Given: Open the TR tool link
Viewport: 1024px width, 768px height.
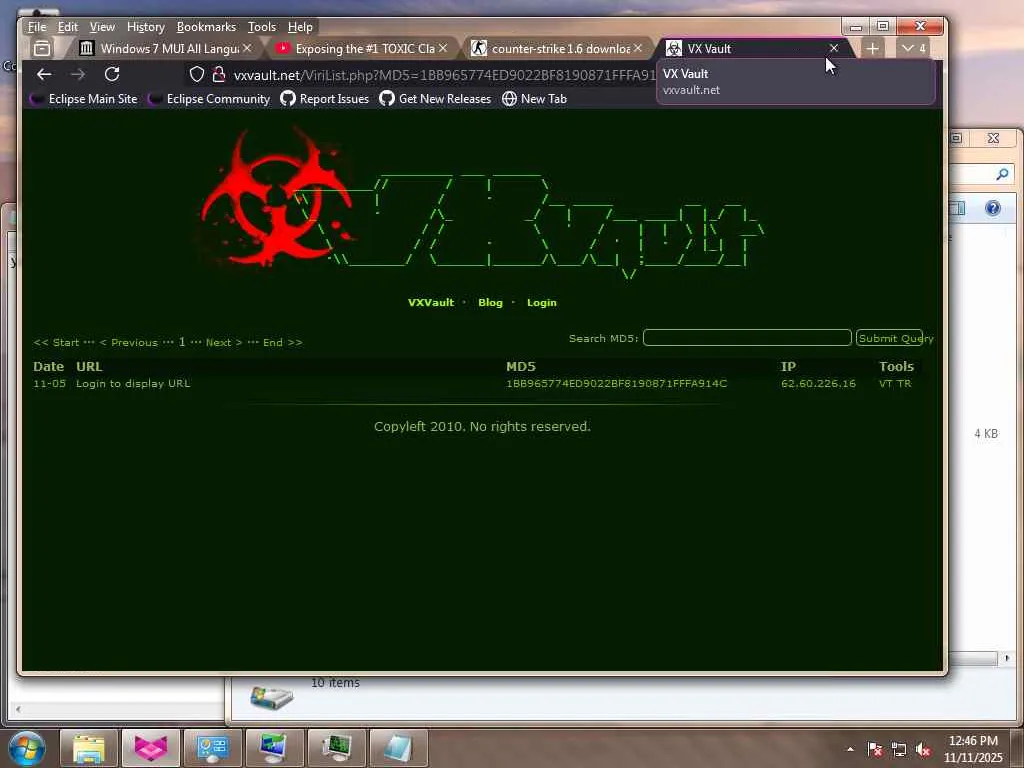Looking at the screenshot, I should point(904,383).
